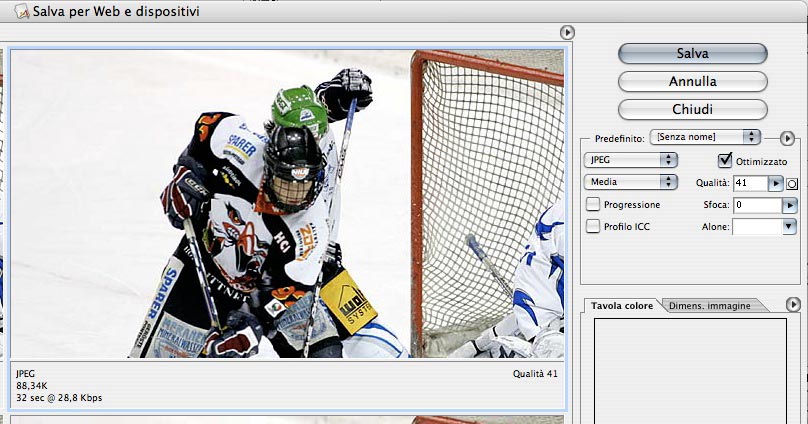The image size is (808, 424).
Task: Open the Media quality level dropdown
Action: point(630,182)
